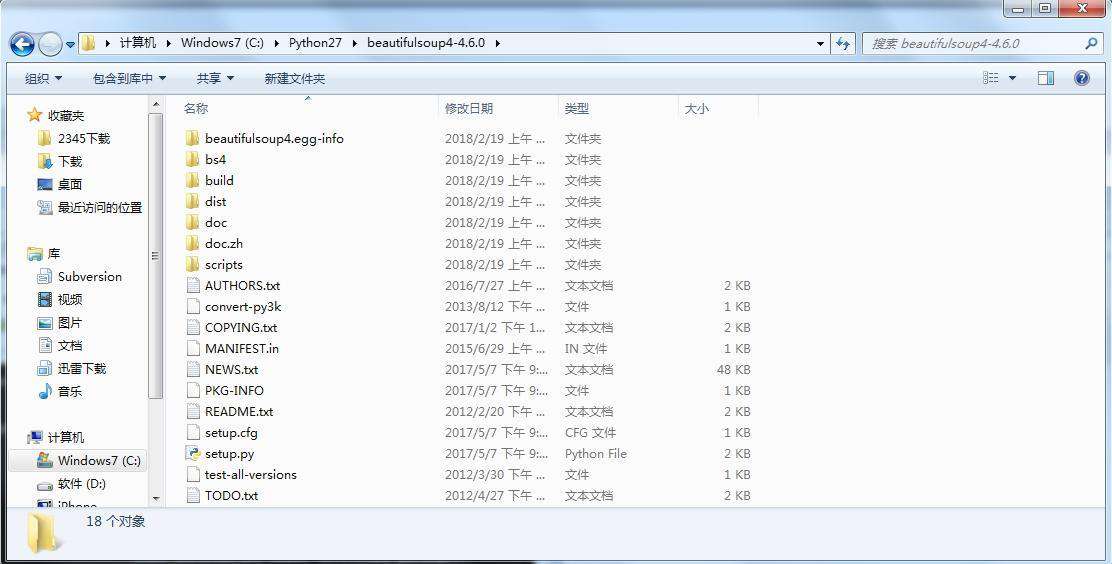The width and height of the screenshot is (1112, 564).
Task: Select the bs4 folder icon
Action: click(192, 160)
